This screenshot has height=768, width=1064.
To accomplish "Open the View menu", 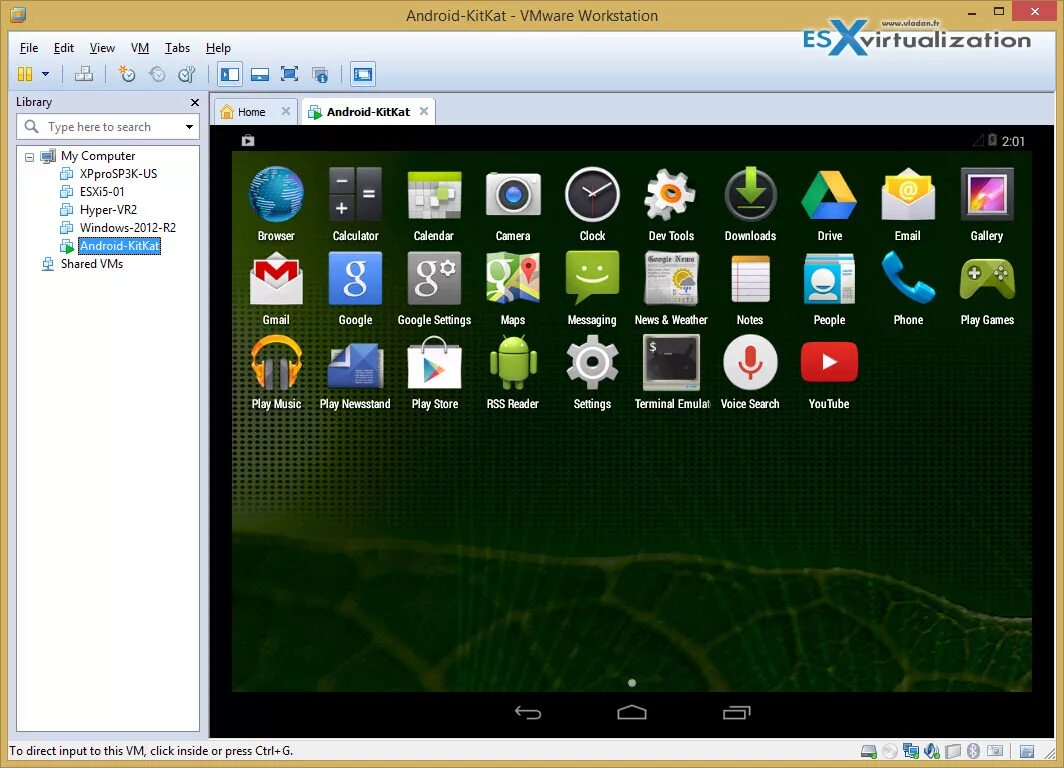I will point(102,47).
